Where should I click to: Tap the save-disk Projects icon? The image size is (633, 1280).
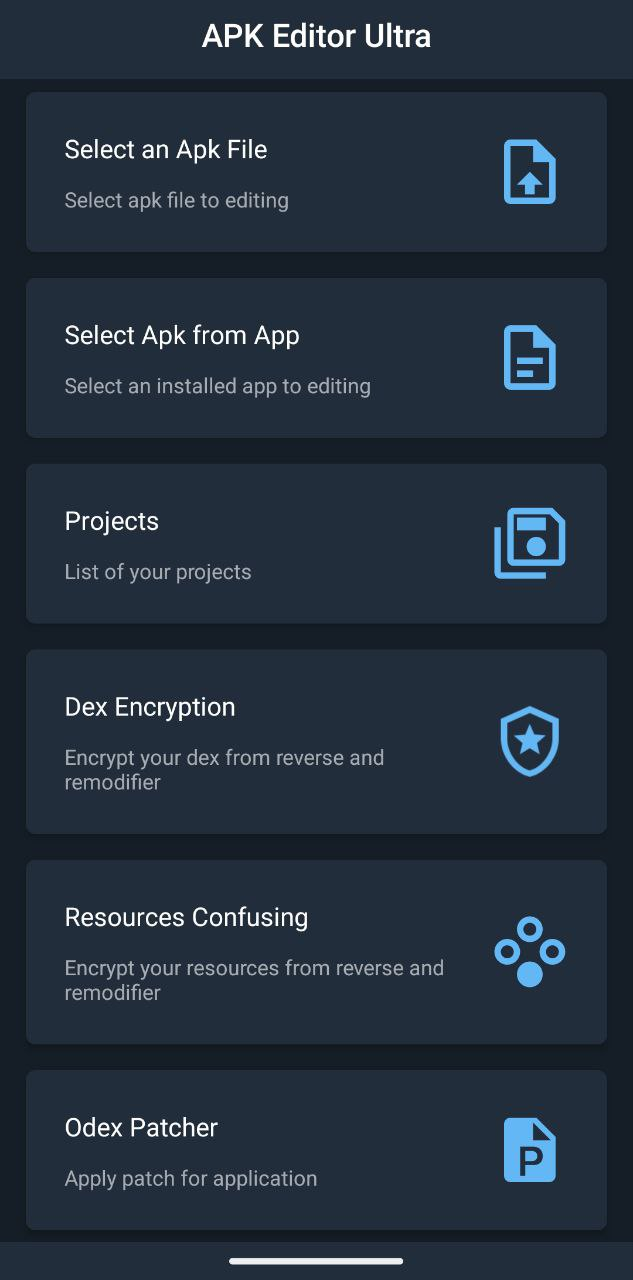click(x=529, y=543)
